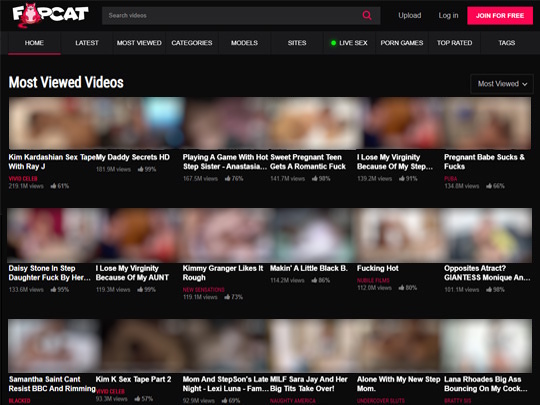Open the Categories tab
This screenshot has width=540, height=405.
point(192,43)
